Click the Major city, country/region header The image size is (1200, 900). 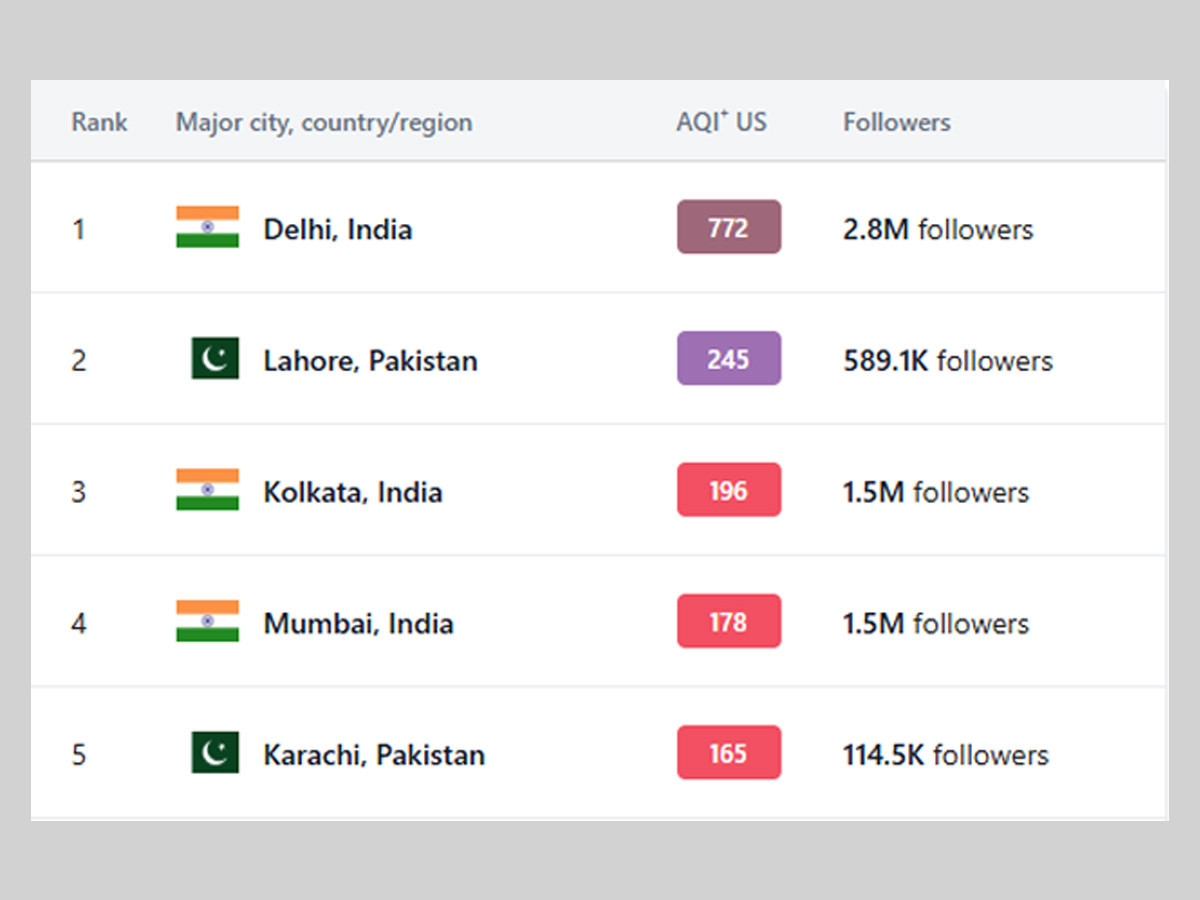coord(324,122)
